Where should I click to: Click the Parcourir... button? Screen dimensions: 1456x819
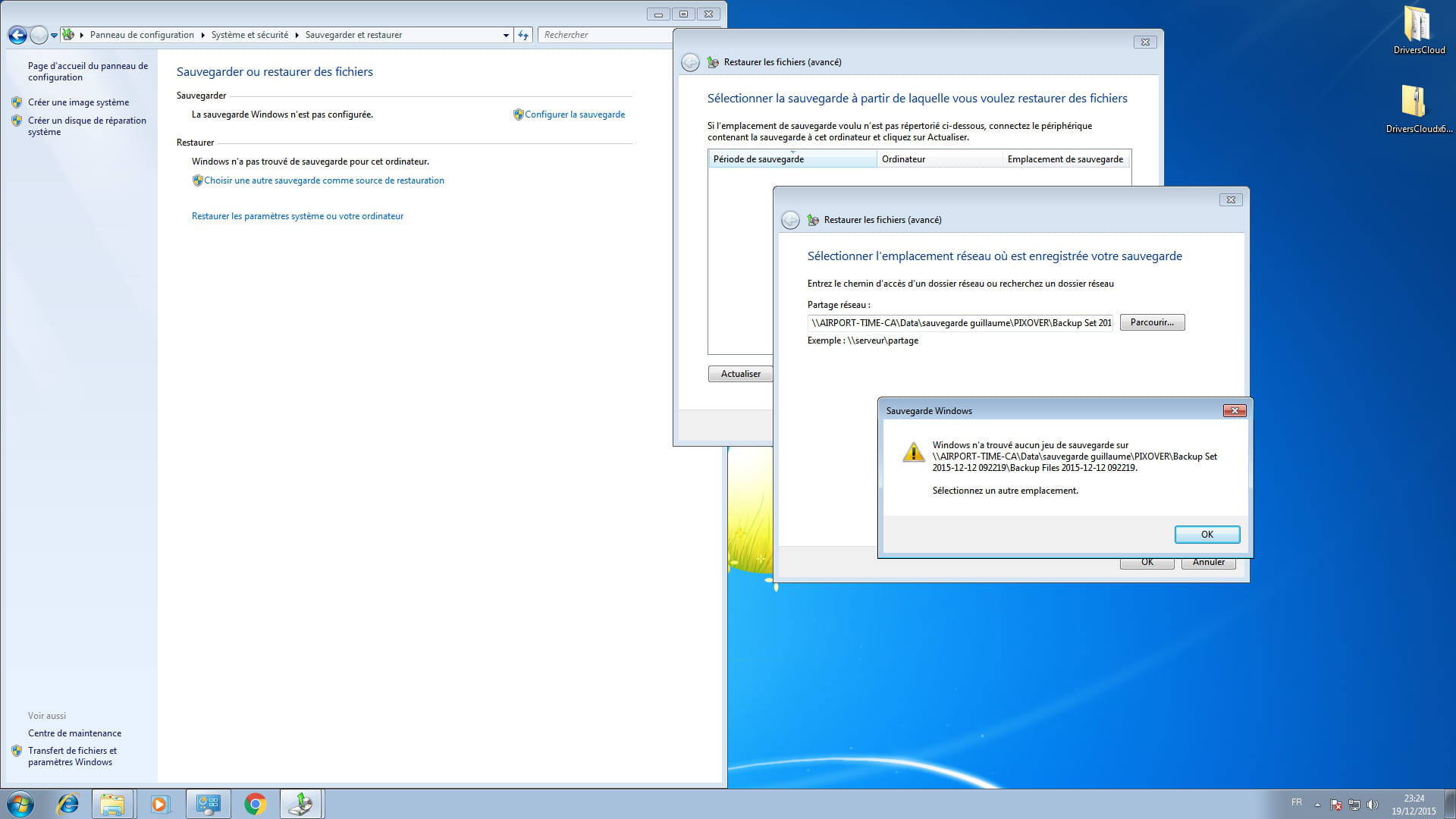tap(1152, 322)
